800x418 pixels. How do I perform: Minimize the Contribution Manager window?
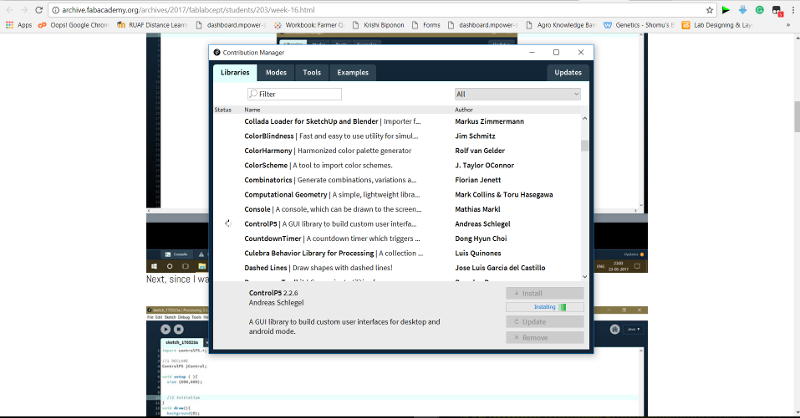point(532,52)
